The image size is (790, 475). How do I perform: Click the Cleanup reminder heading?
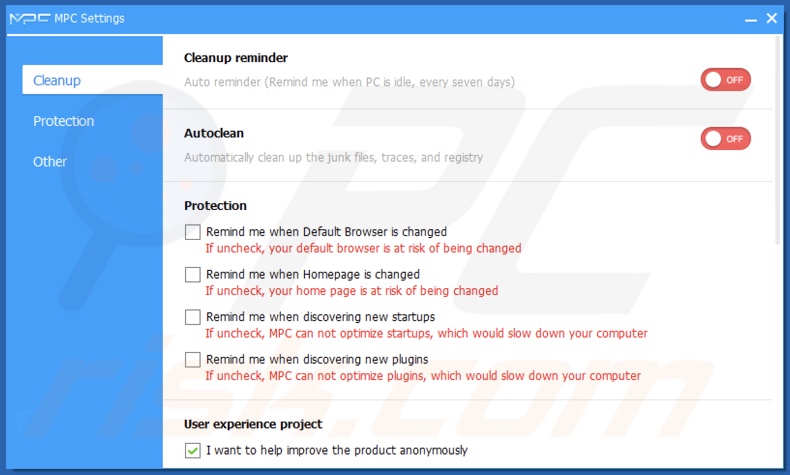tap(236, 58)
